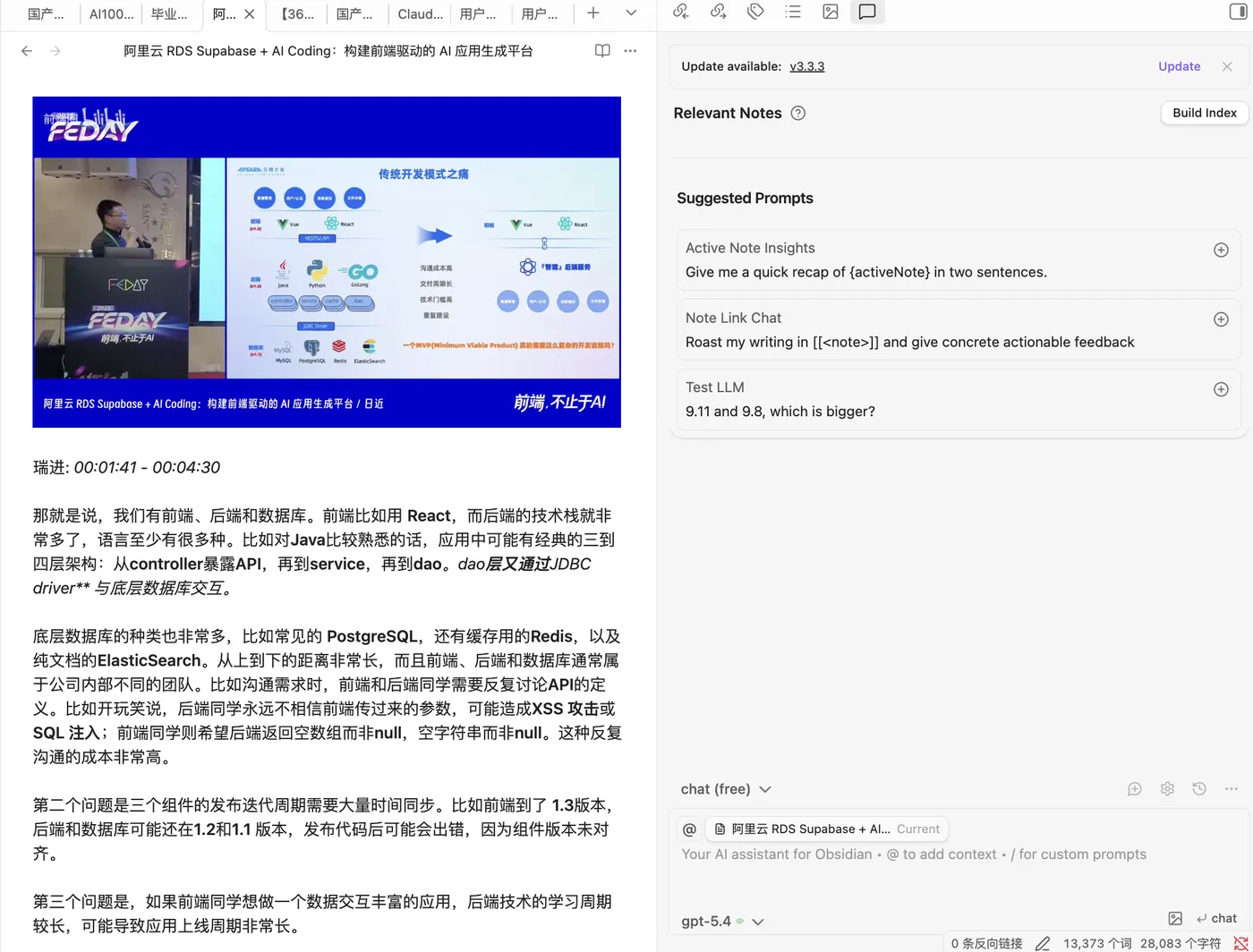1253x952 pixels.
Task: Select the Copilot chat panel icon
Action: click(867, 12)
